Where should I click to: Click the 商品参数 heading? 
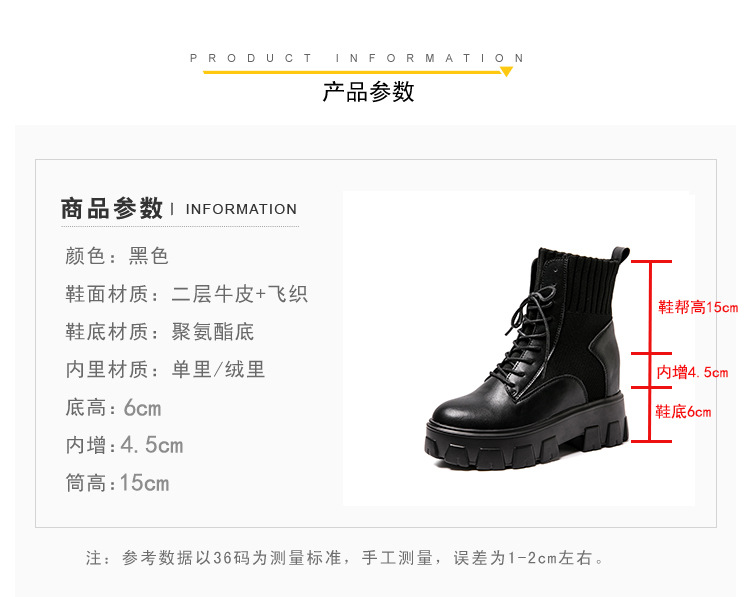point(112,209)
